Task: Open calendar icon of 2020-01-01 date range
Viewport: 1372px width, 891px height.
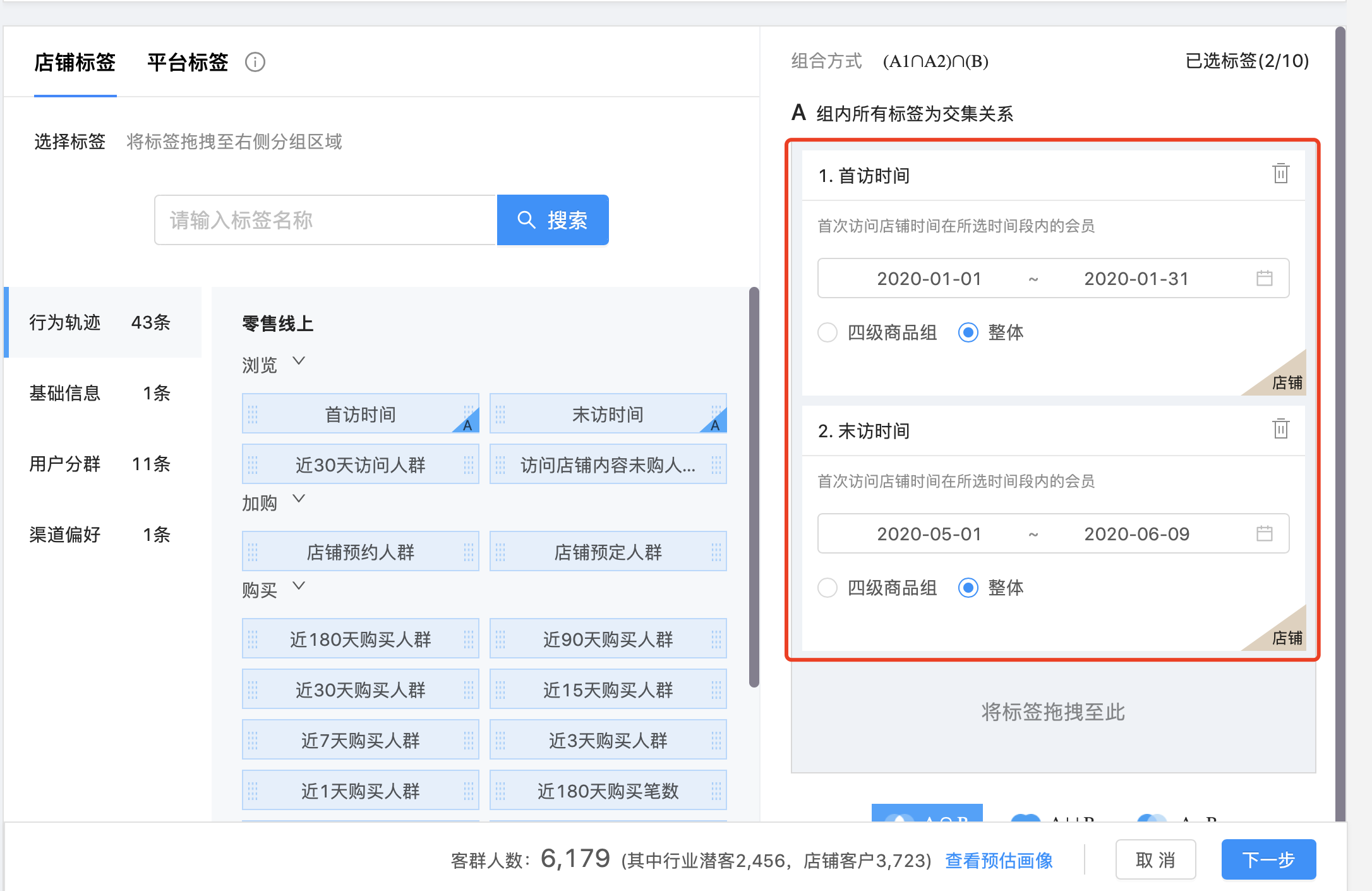Action: tap(1264, 278)
